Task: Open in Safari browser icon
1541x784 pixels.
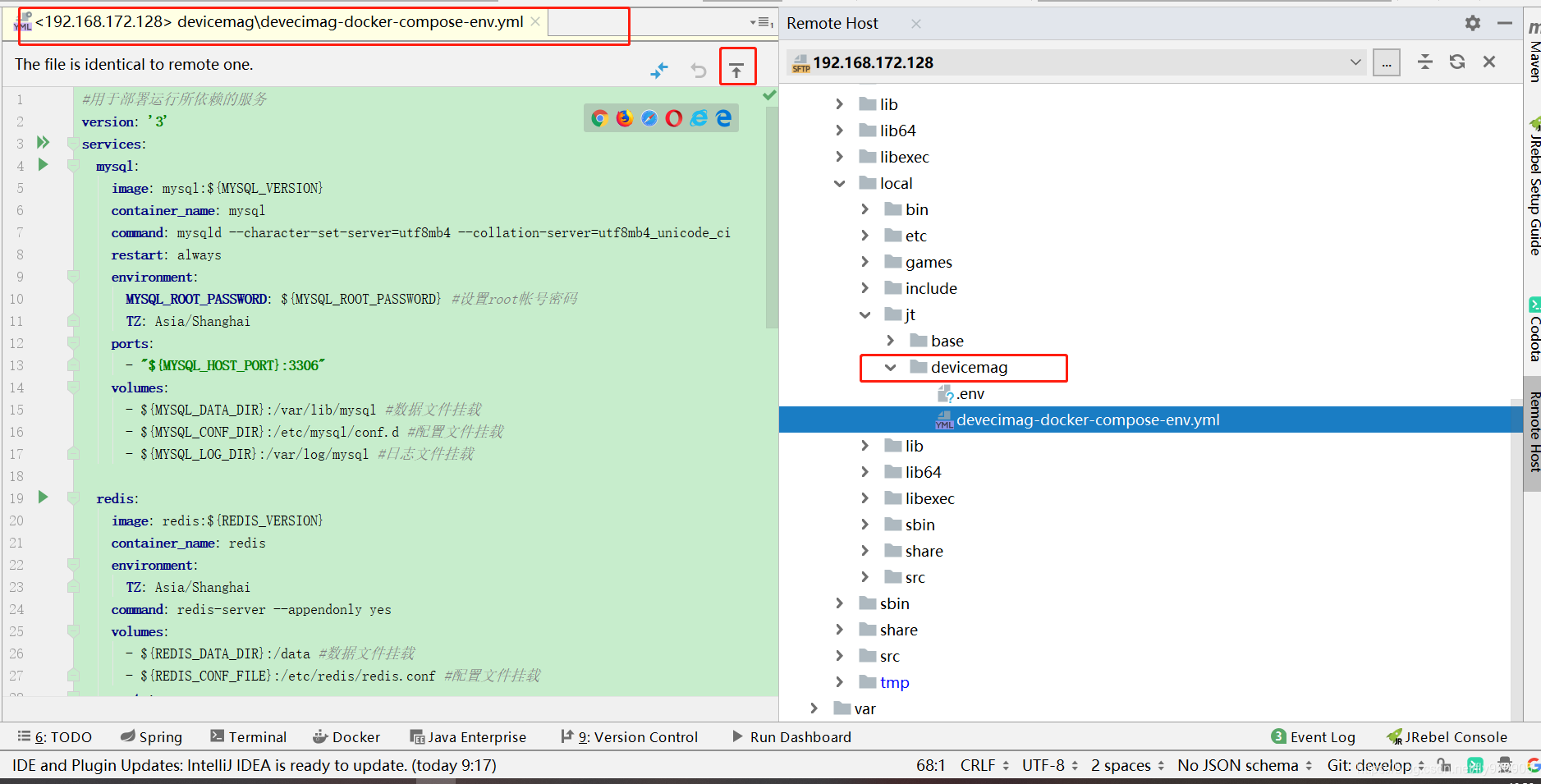Action: (649, 118)
